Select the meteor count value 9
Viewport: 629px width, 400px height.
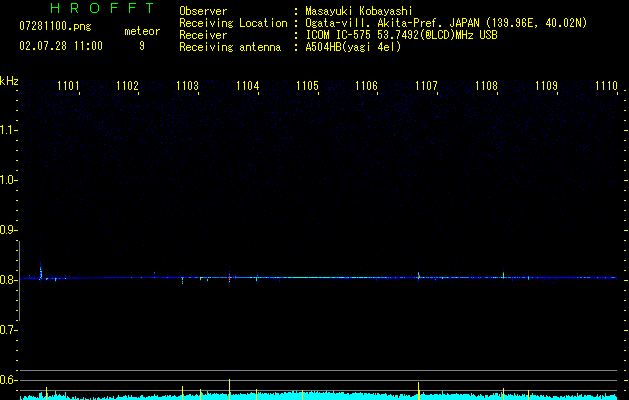coord(142,46)
